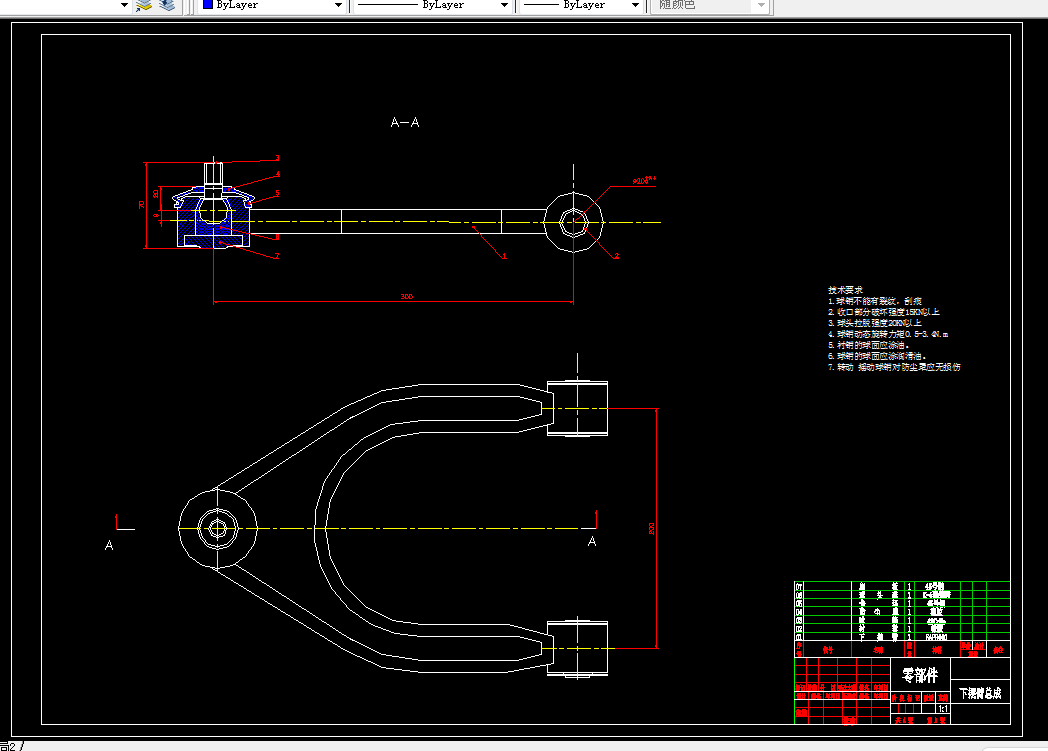Open the ByLayer lineweight dropdown
The height and width of the screenshot is (751, 1048).
635,5
